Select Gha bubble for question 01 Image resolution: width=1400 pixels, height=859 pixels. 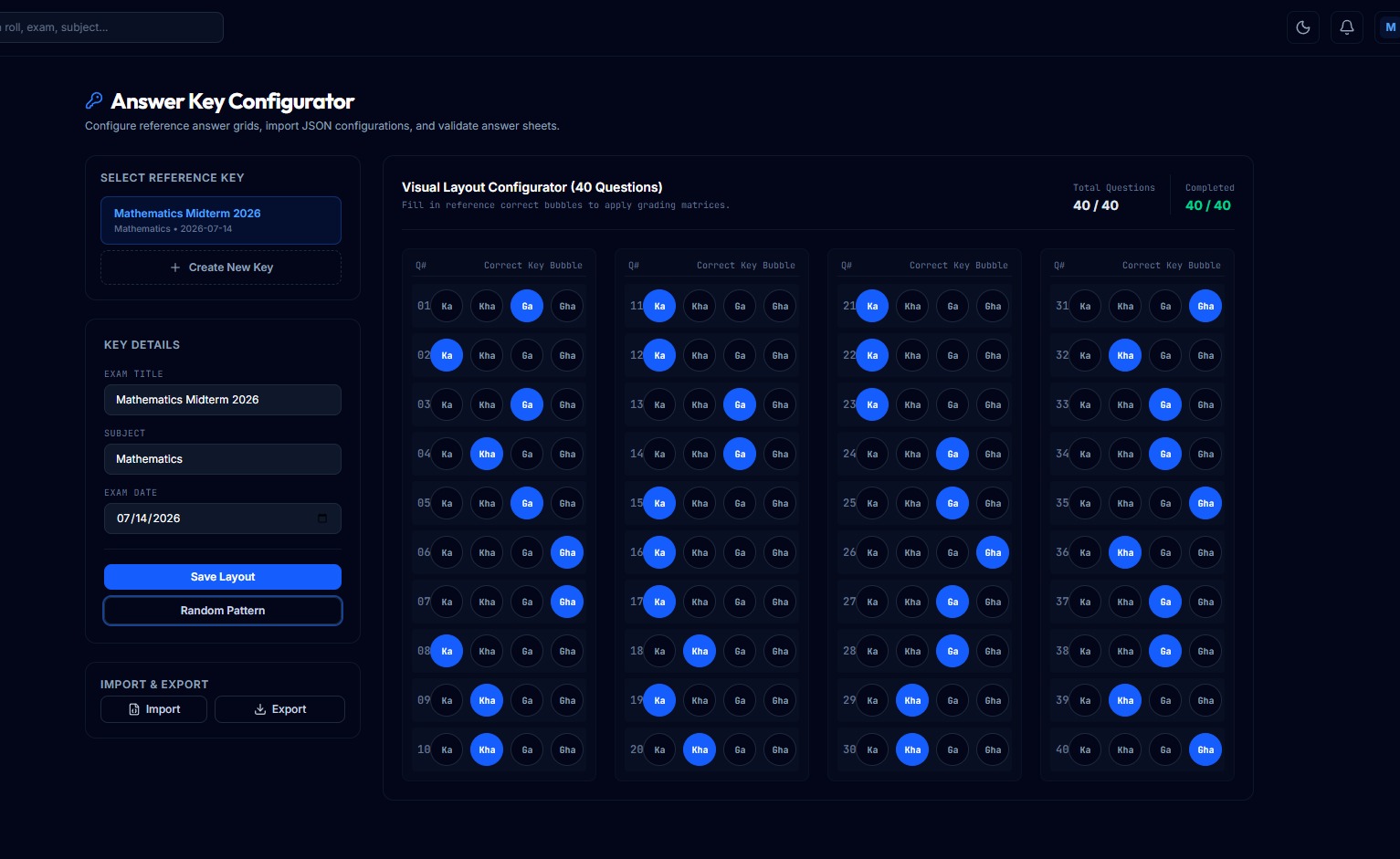[567, 306]
